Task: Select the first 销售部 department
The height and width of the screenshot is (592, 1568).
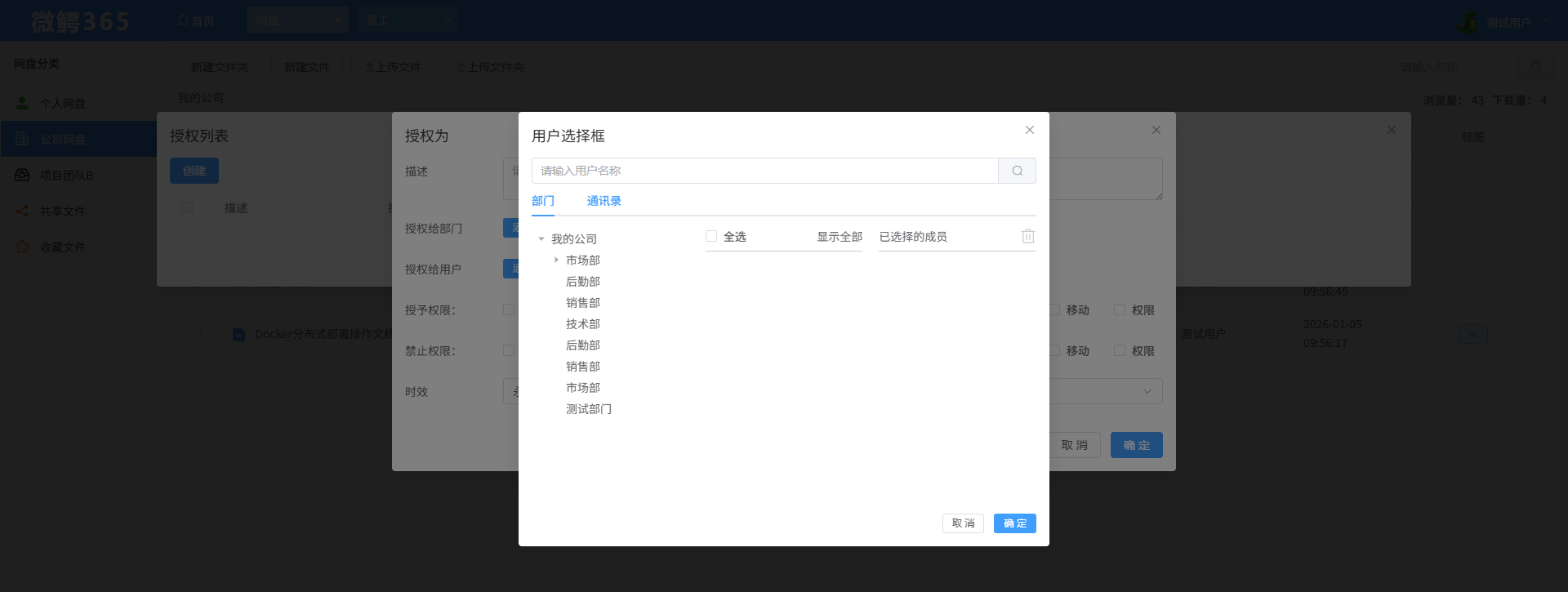Action: click(583, 303)
